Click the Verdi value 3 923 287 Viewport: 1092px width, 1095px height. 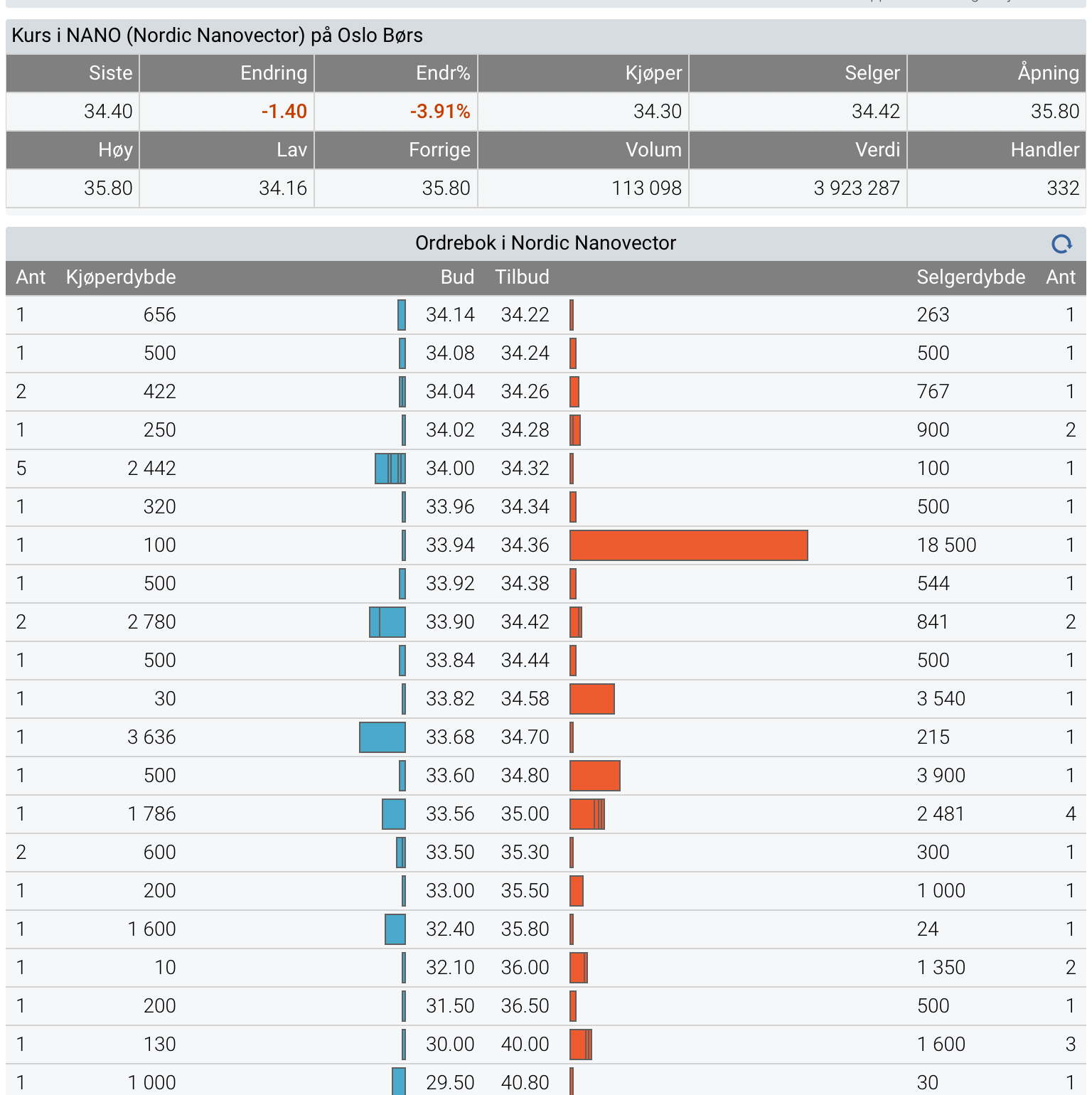coord(857,188)
